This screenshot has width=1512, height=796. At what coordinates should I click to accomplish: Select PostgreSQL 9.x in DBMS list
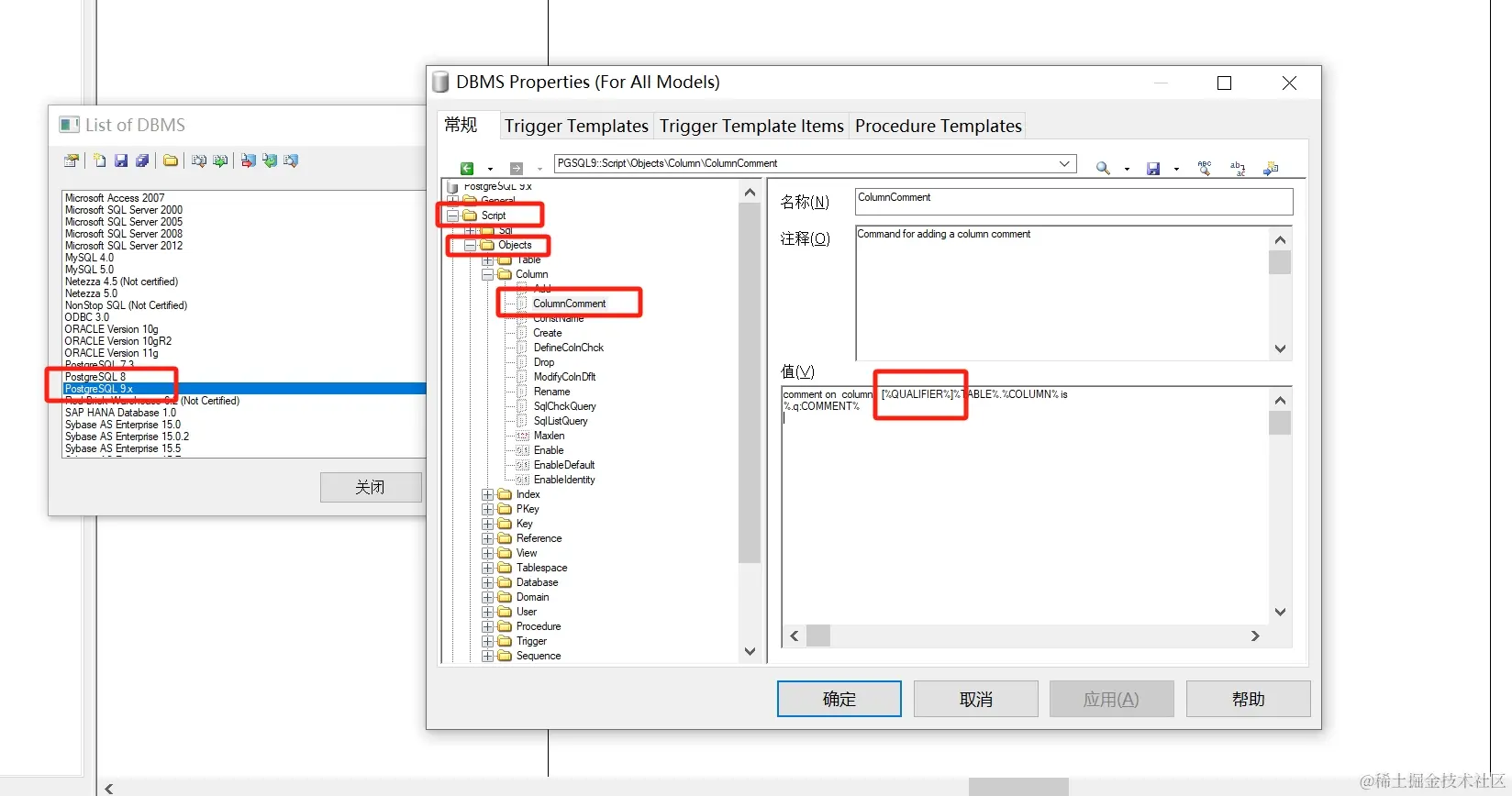(244, 389)
